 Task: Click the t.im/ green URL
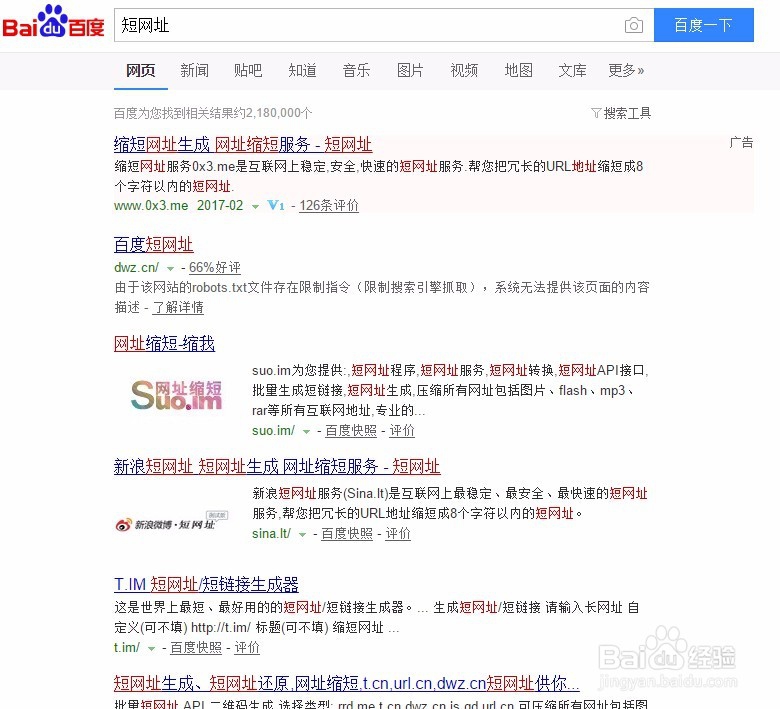127,647
